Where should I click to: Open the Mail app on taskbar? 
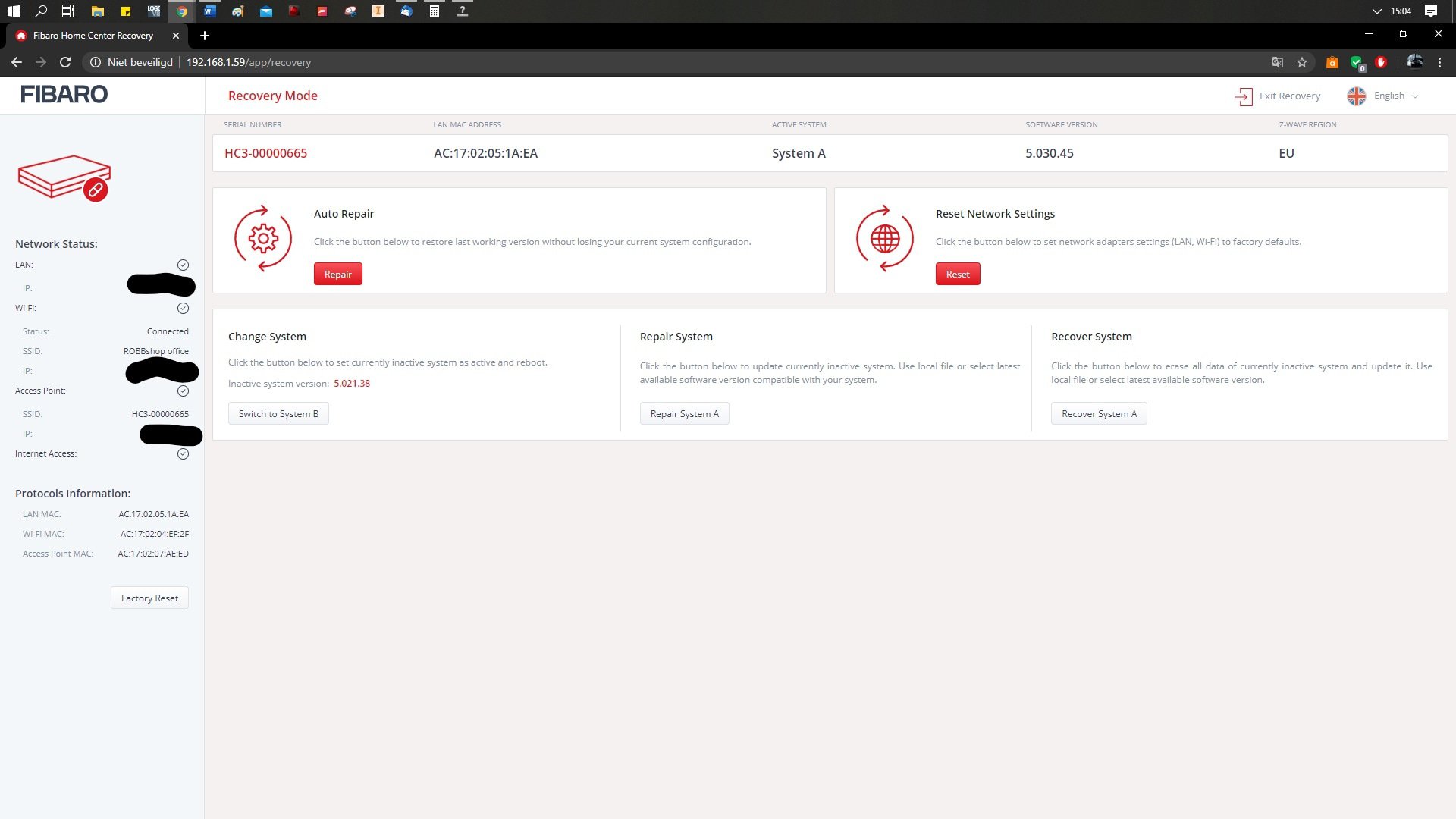tap(266, 11)
